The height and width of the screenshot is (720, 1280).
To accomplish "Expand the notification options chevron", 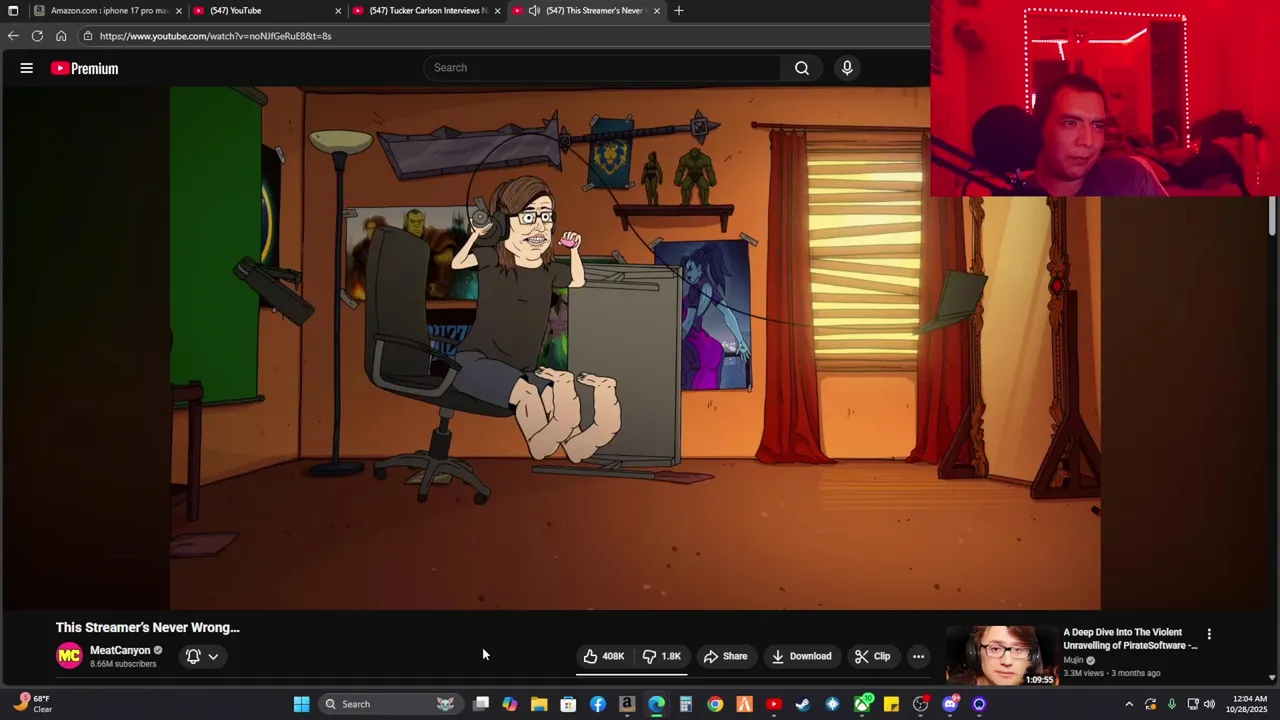I will (x=213, y=656).
